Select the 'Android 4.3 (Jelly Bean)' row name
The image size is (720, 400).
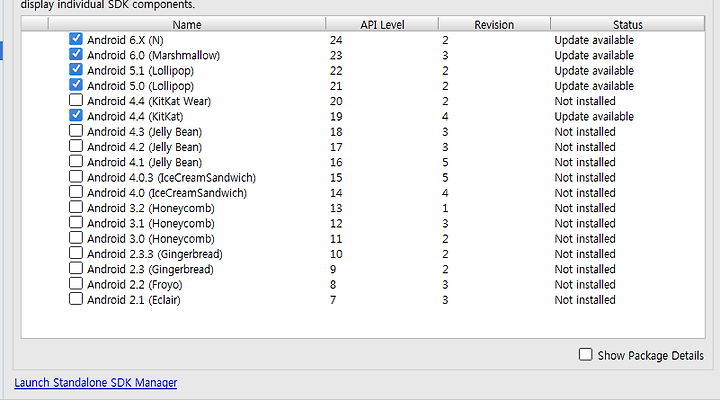pos(145,132)
